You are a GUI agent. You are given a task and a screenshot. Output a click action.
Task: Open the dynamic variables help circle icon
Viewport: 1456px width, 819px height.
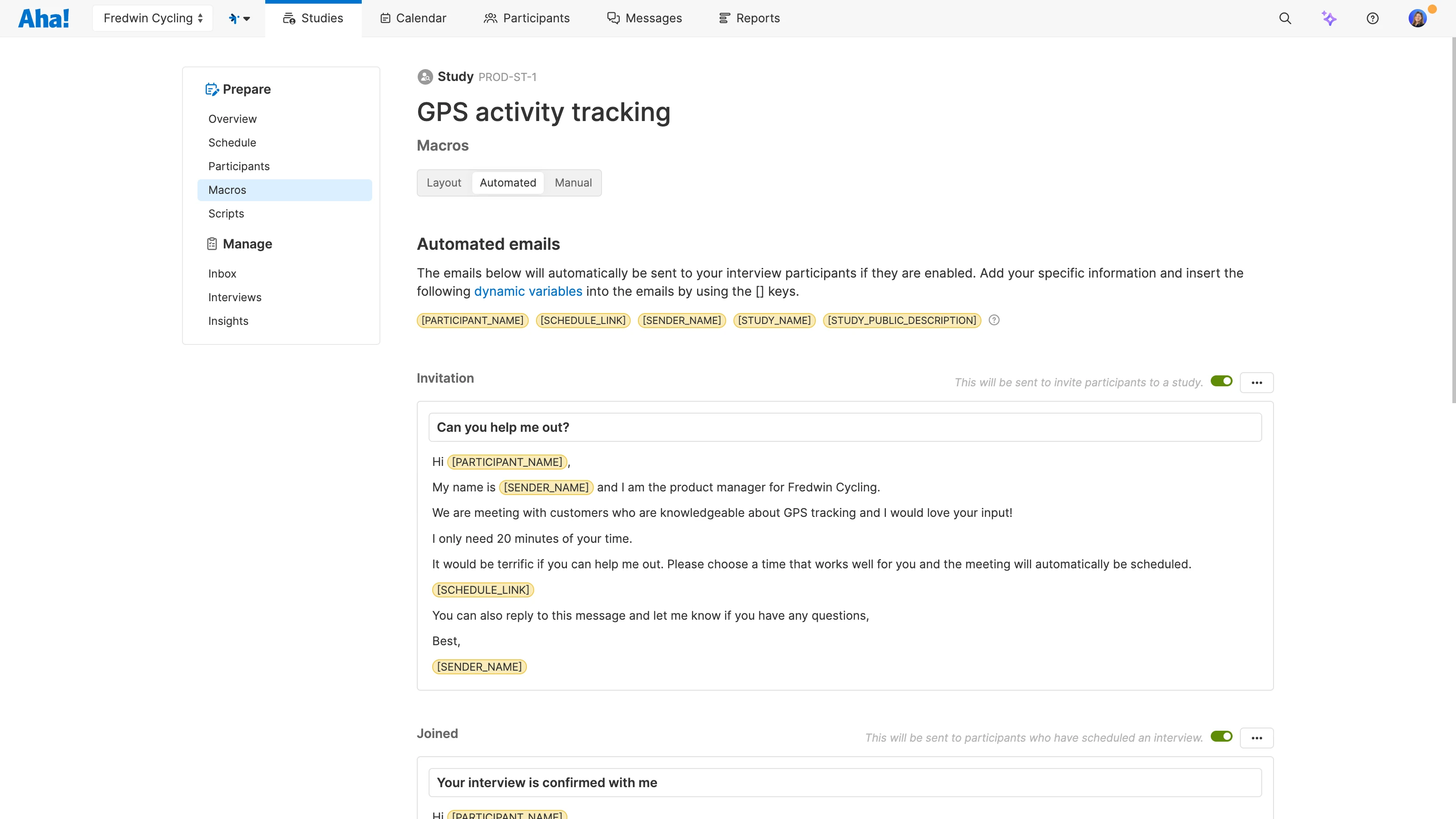coord(994,320)
